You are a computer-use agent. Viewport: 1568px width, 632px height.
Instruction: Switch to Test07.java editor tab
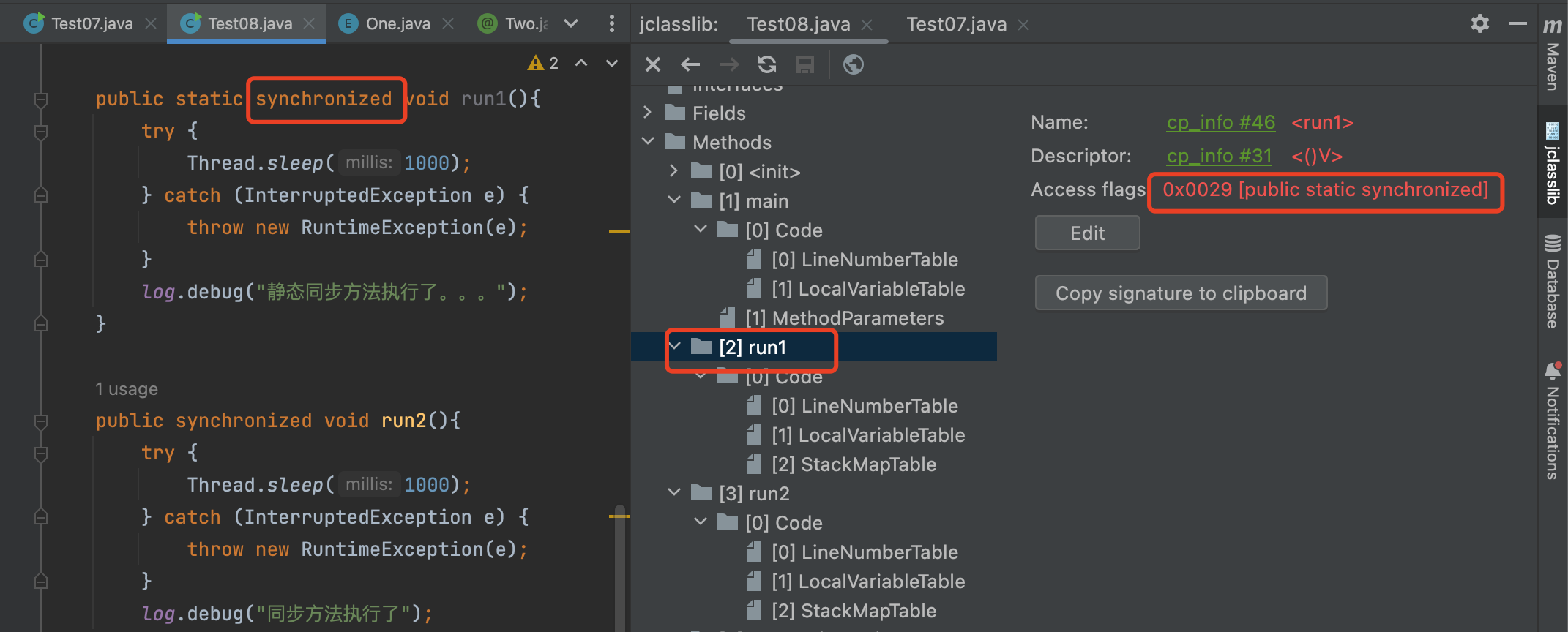[92, 24]
